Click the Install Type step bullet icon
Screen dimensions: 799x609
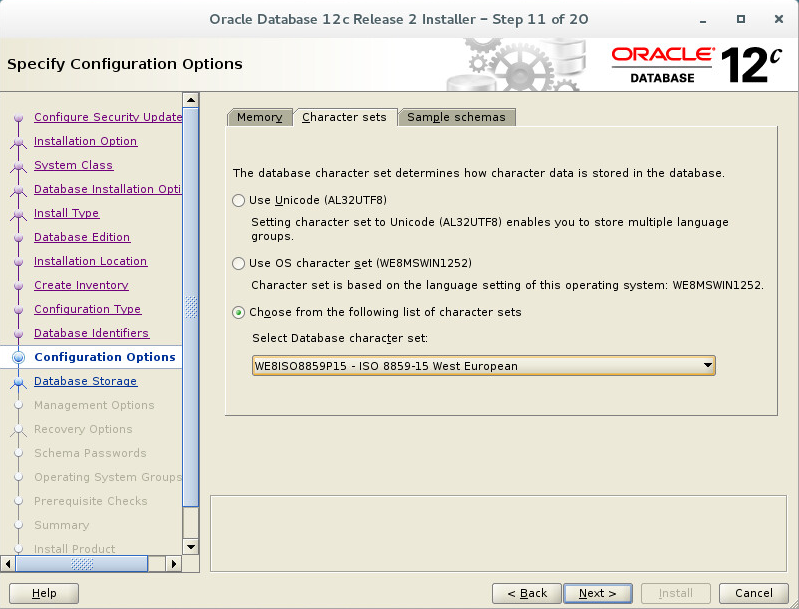click(18, 214)
